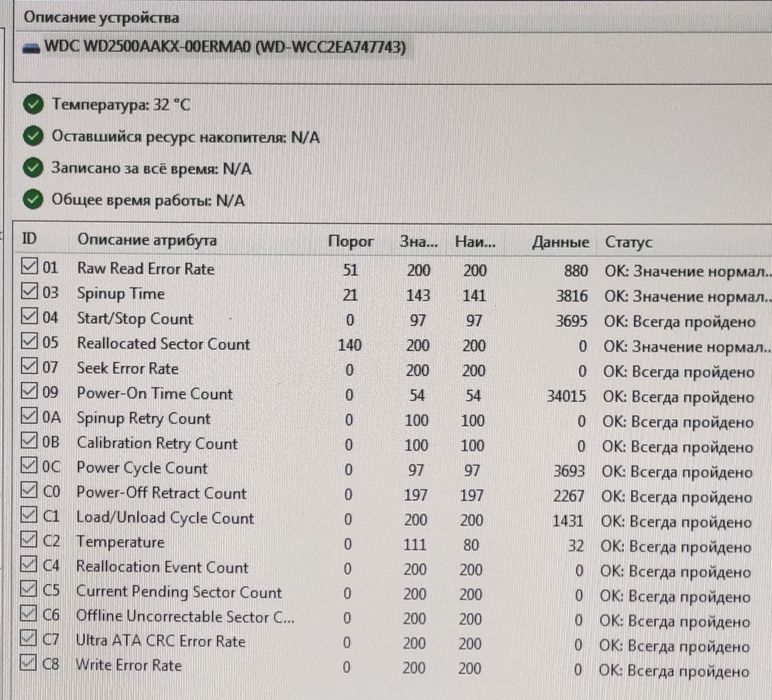This screenshot has width=772, height=700.
Task: Toggle checkbox for C0 Power-Off Retract Count
Action: 29,490
